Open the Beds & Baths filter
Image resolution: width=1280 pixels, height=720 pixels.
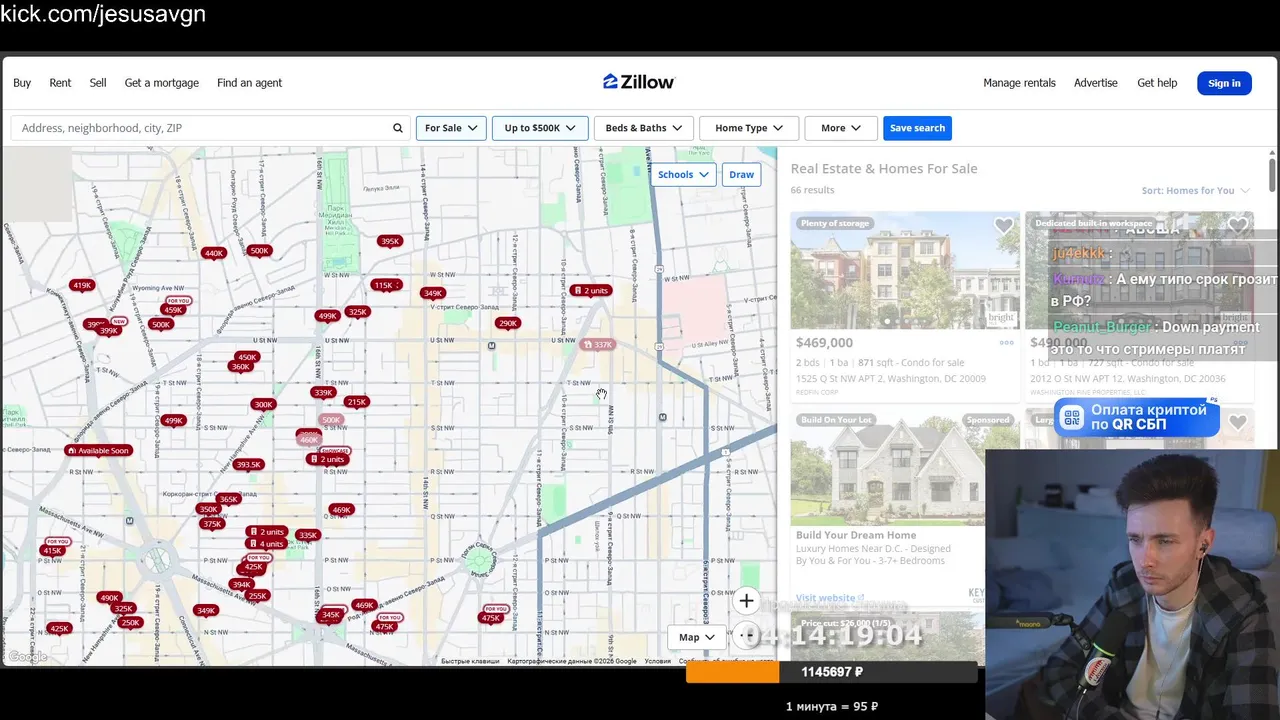[643, 128]
